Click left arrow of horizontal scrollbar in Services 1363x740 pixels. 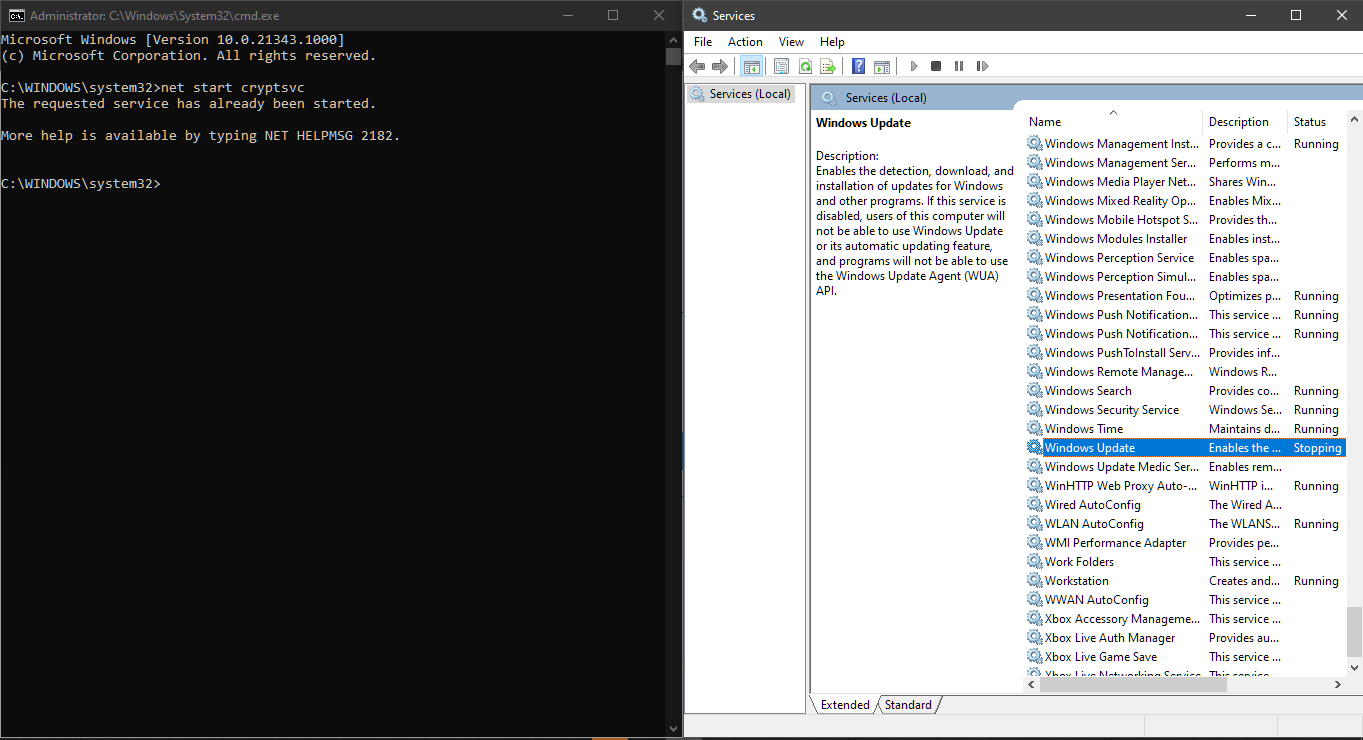1033,683
